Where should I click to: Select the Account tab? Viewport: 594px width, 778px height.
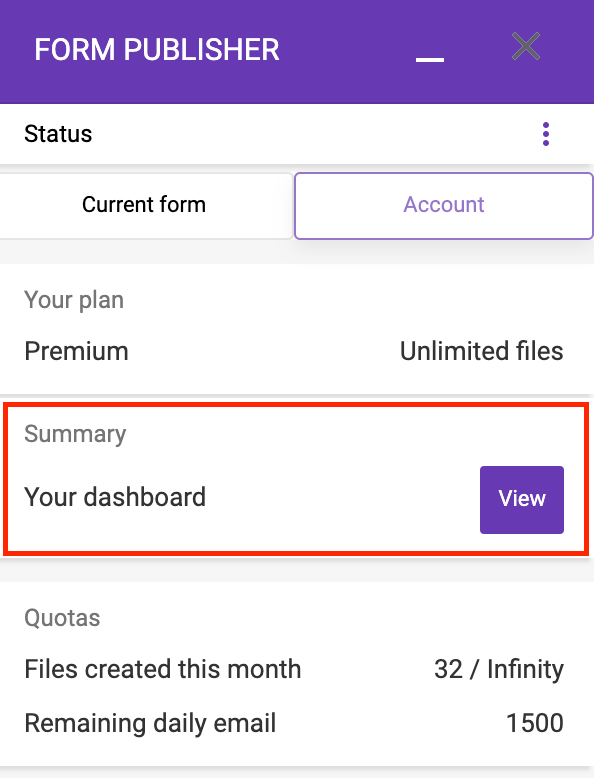[x=444, y=205]
